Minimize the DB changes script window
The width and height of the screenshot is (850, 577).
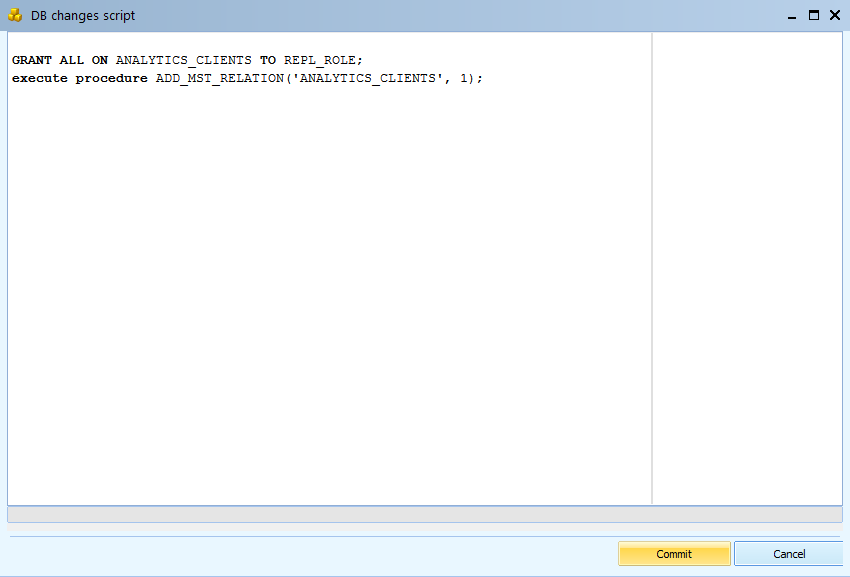pyautogui.click(x=792, y=15)
